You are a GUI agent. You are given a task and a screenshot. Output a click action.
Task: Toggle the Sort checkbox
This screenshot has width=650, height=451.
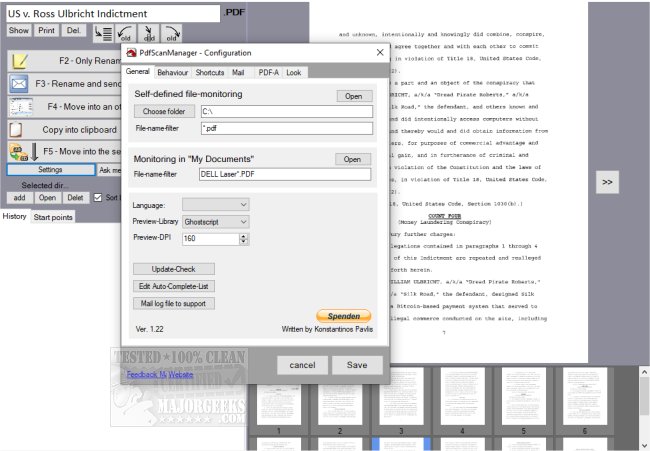[x=98, y=198]
